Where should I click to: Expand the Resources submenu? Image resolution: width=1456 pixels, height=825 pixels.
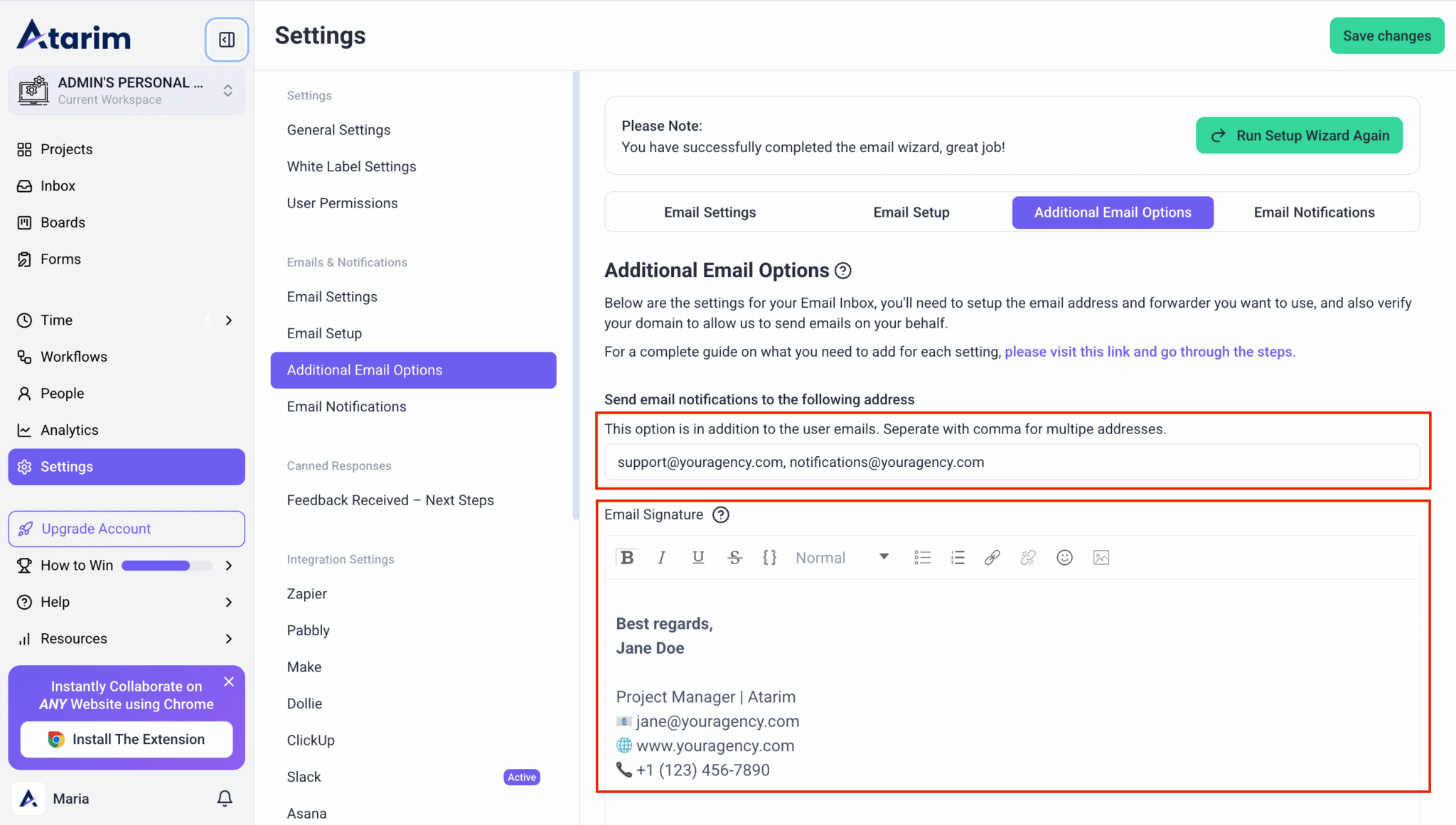tap(229, 639)
